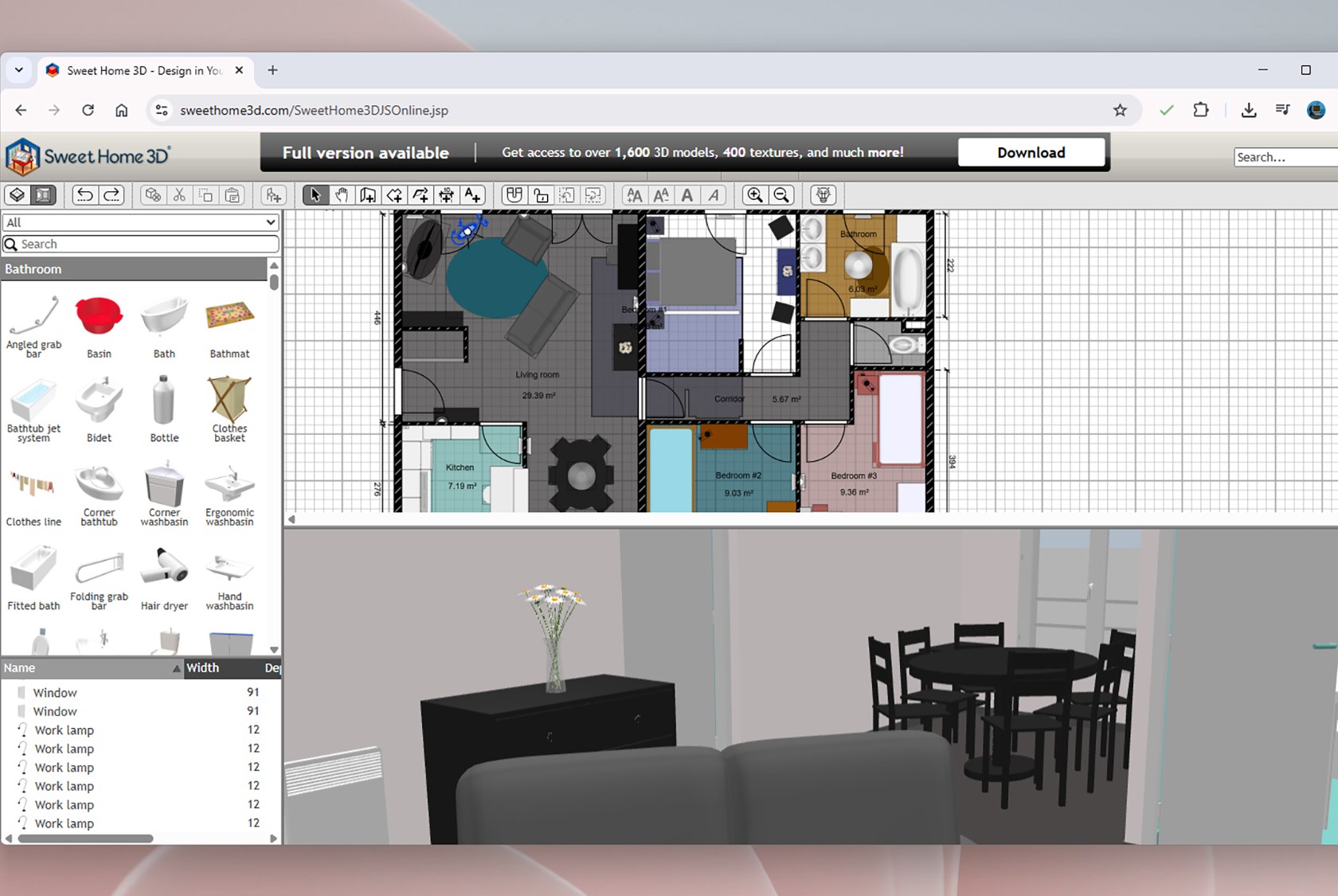Click the Undo arrow in toolbar
The width and height of the screenshot is (1338, 896).
tap(84, 195)
